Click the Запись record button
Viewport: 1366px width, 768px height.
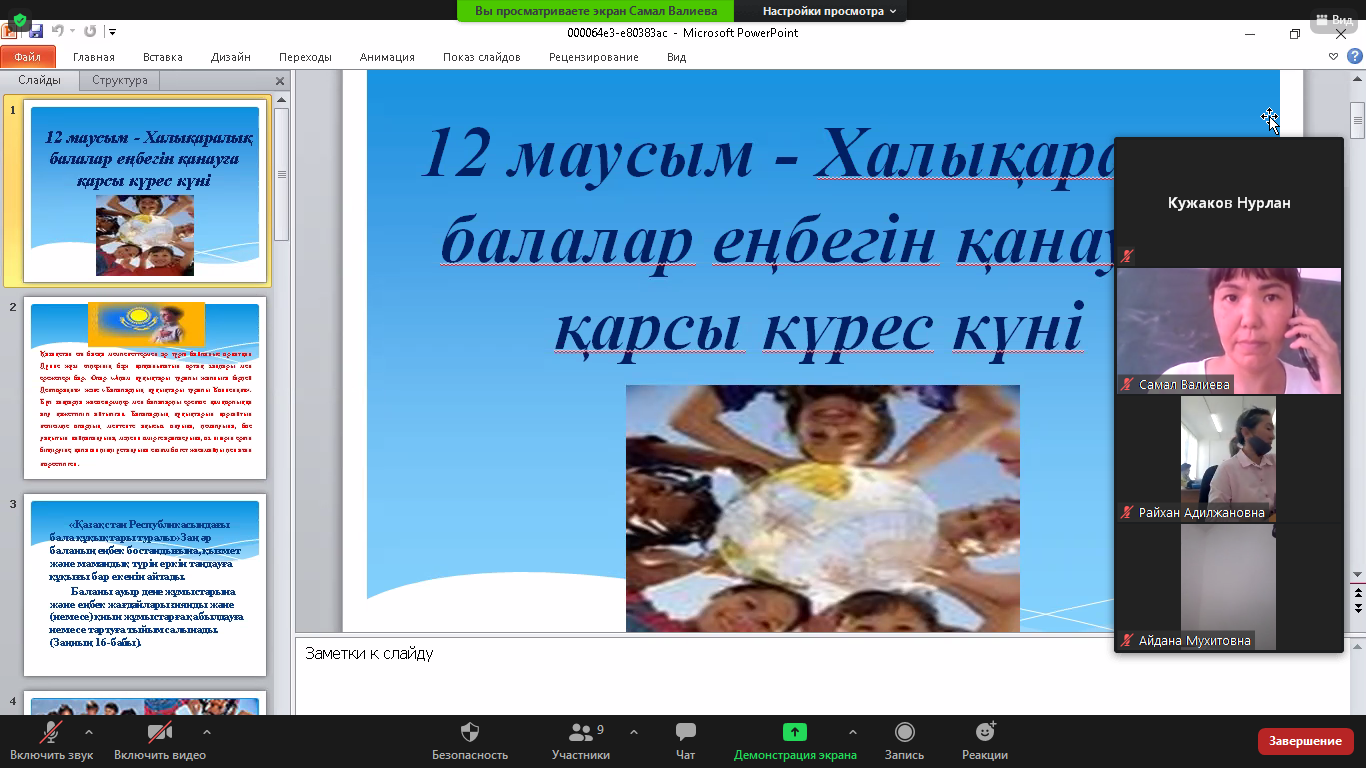(x=904, y=741)
